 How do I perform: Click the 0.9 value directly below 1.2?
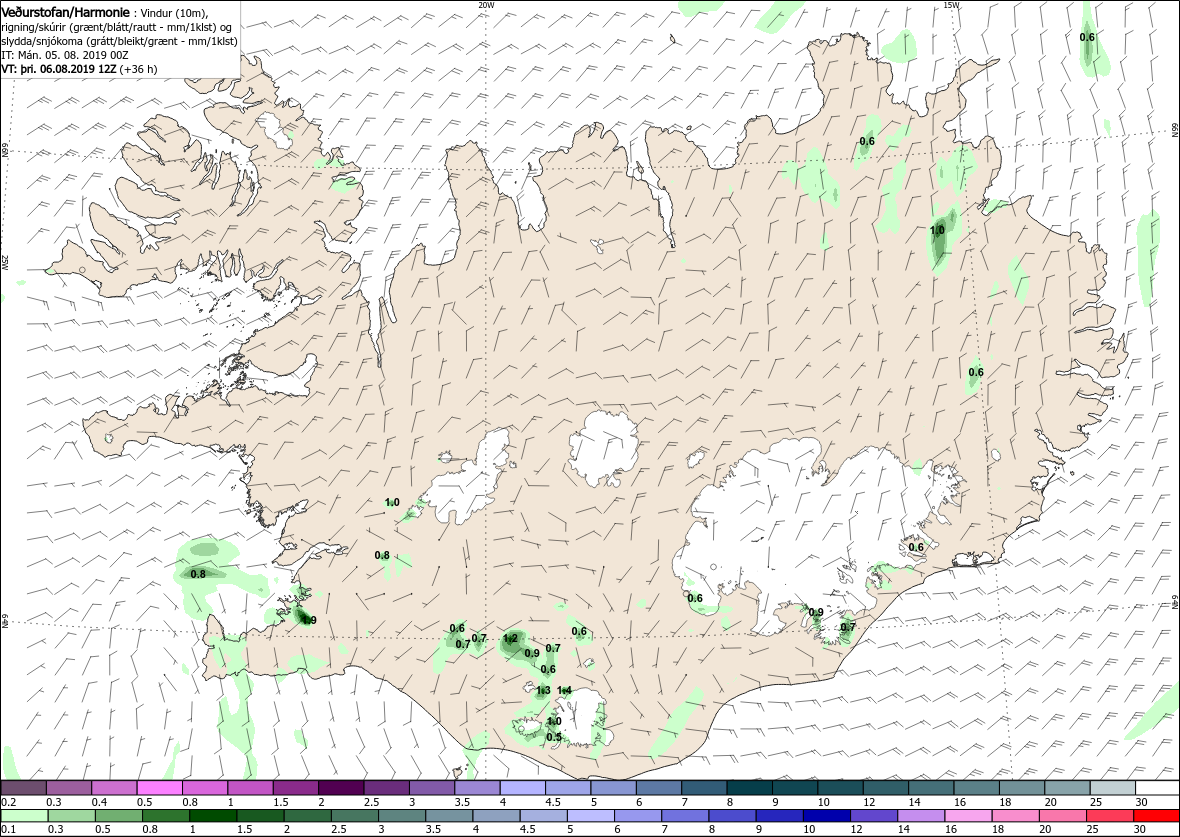(531, 653)
